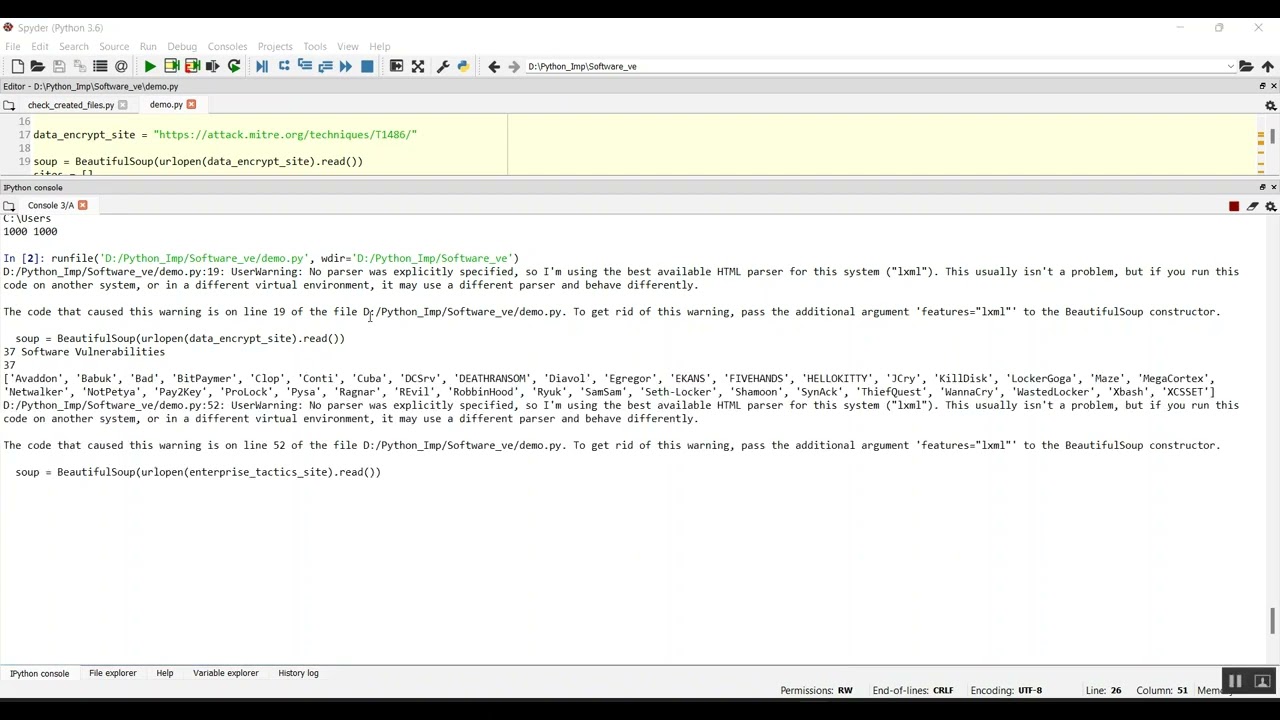Open the Run menu
The width and height of the screenshot is (1280, 720).
148,46
